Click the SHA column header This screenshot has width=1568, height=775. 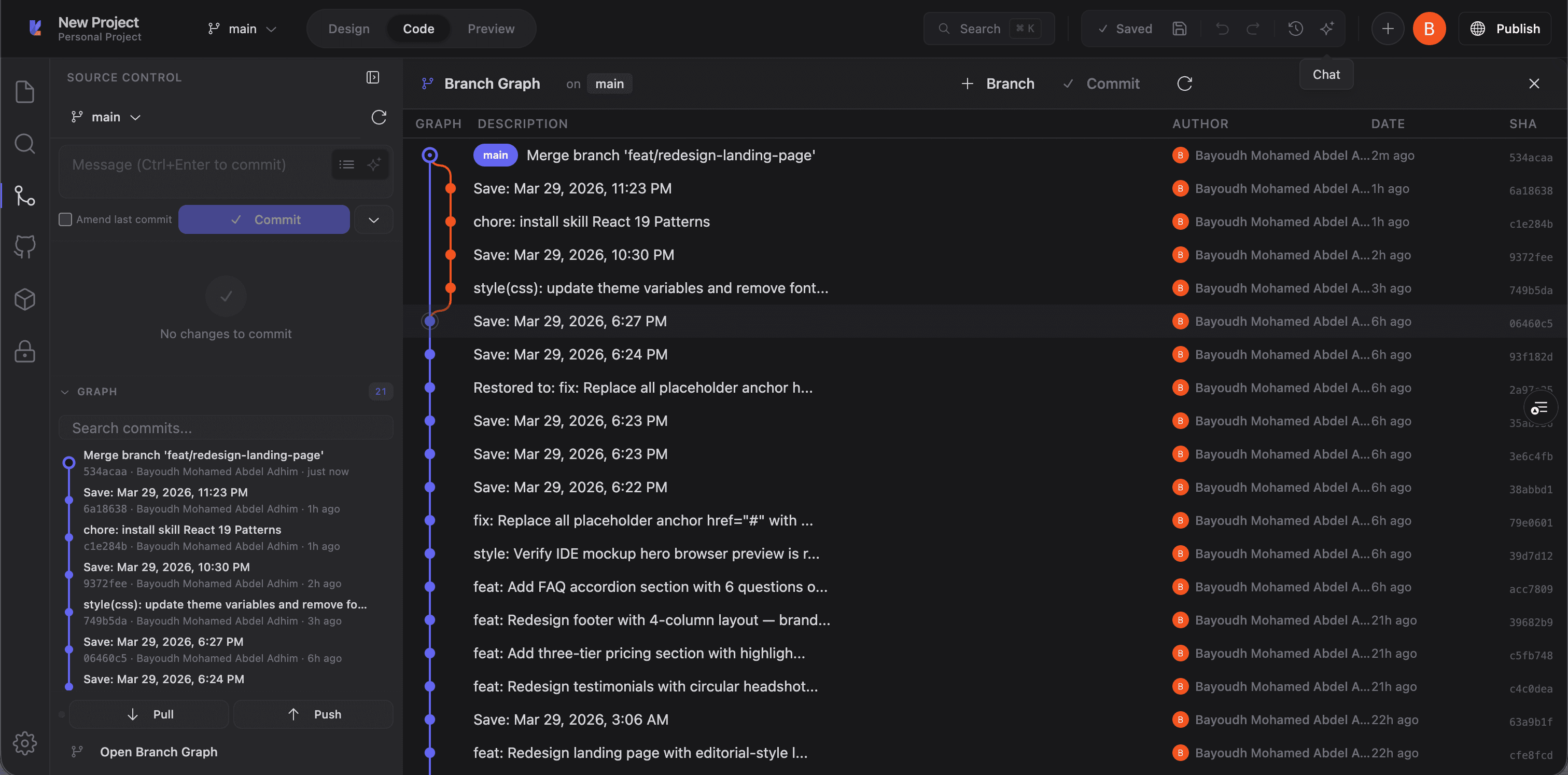coord(1522,123)
